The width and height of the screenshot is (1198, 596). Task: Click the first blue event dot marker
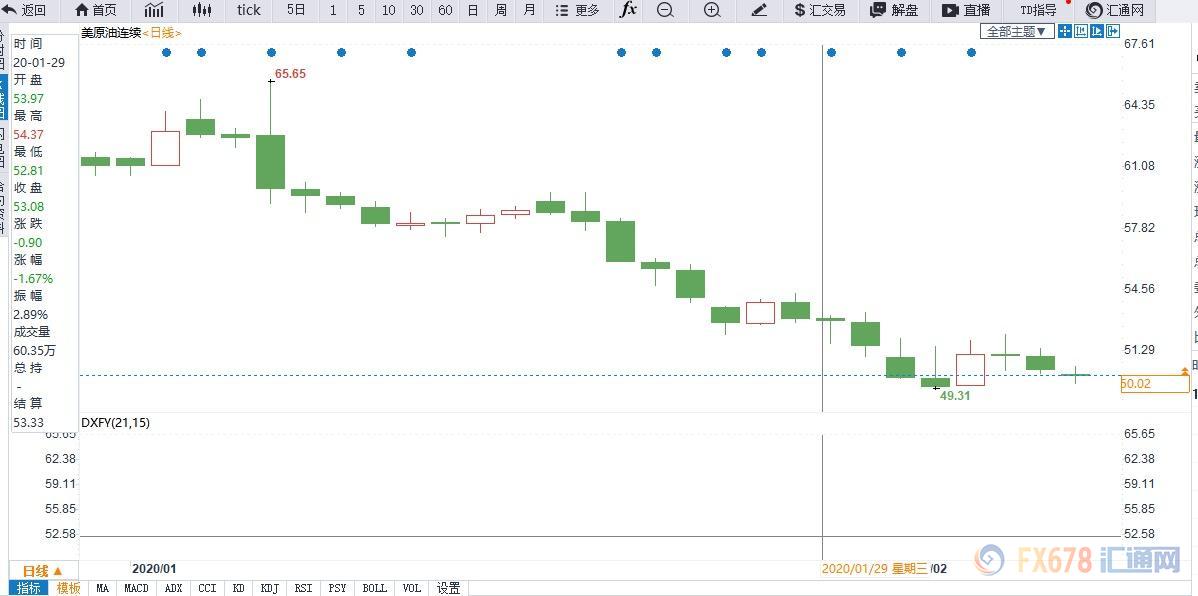(166, 52)
